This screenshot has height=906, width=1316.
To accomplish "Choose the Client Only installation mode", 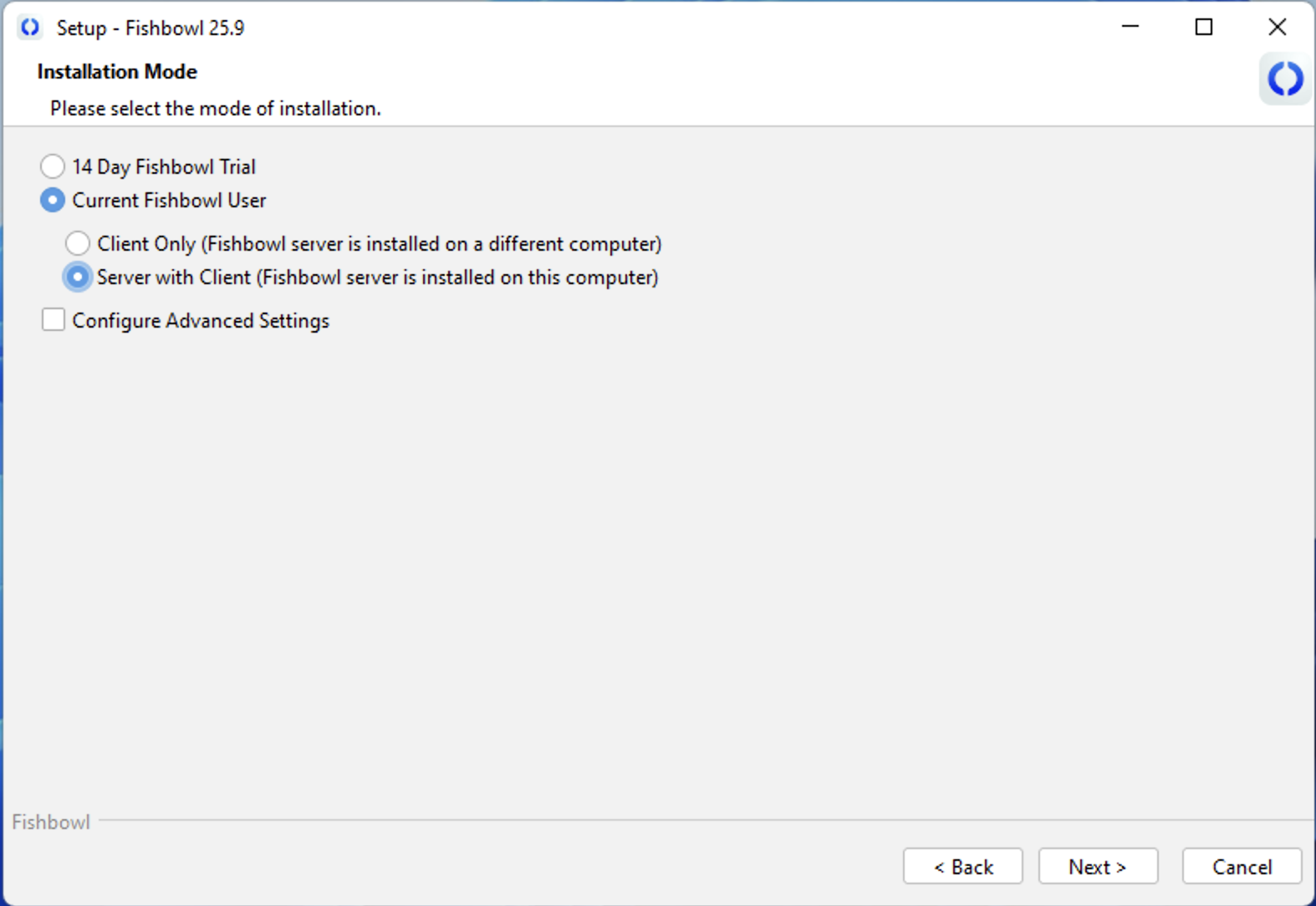I will pos(78,243).
